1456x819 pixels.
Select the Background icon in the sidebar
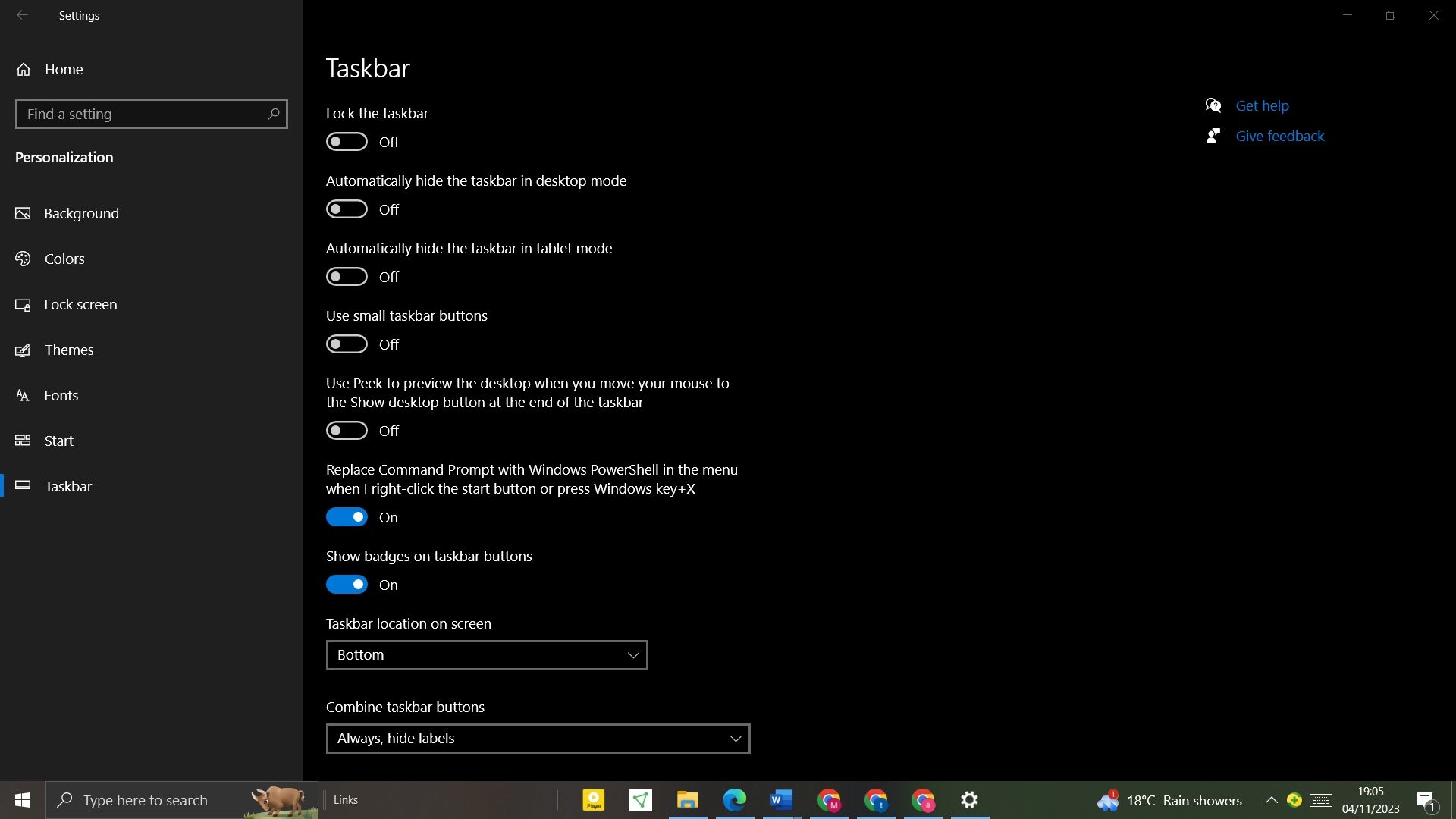[23, 213]
